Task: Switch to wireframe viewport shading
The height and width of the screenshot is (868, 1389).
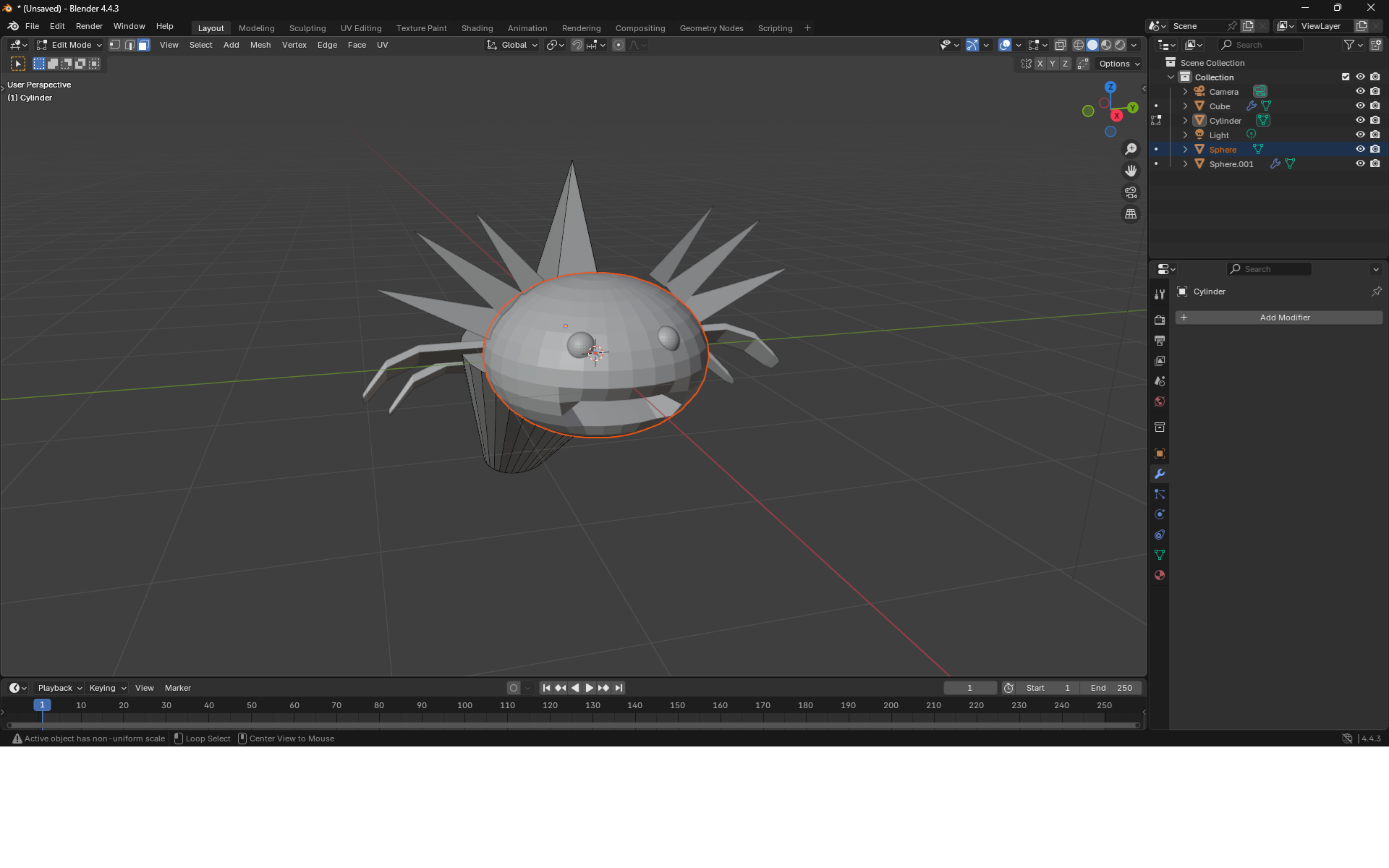Action: (1079, 45)
